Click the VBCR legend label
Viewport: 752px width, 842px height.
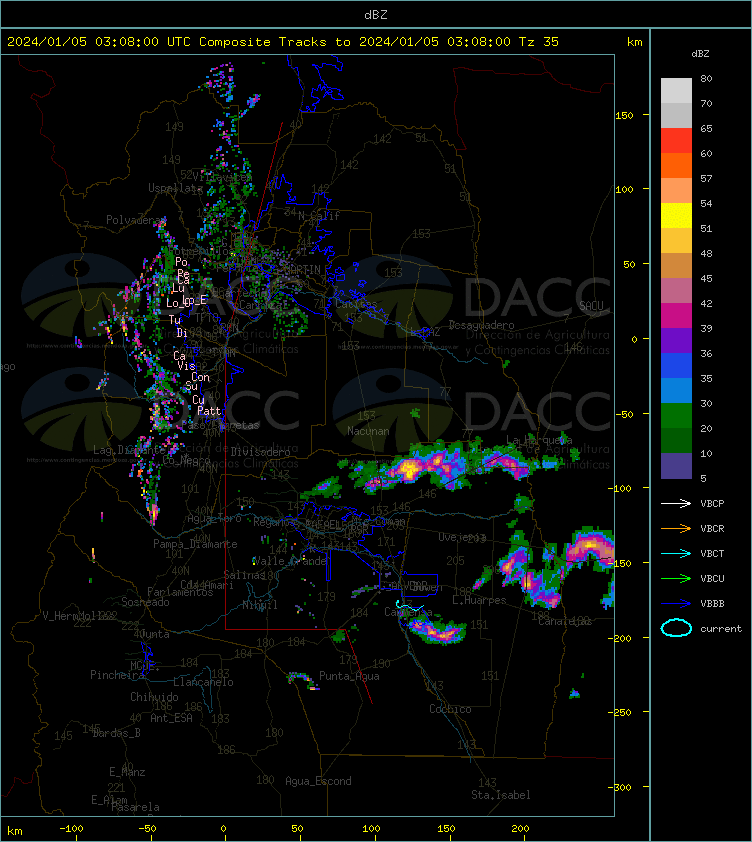pos(712,528)
